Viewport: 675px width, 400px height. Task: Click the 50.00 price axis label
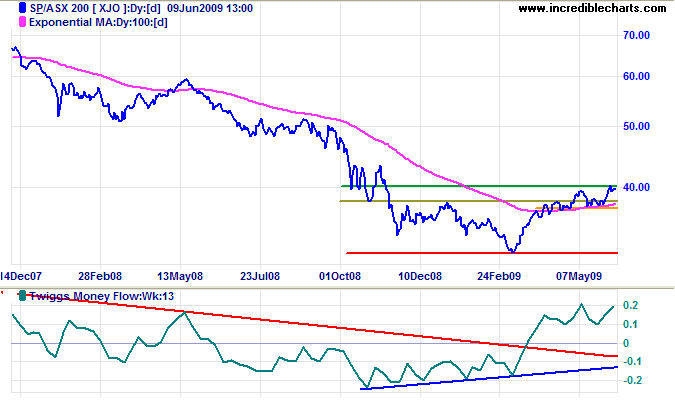(x=636, y=126)
